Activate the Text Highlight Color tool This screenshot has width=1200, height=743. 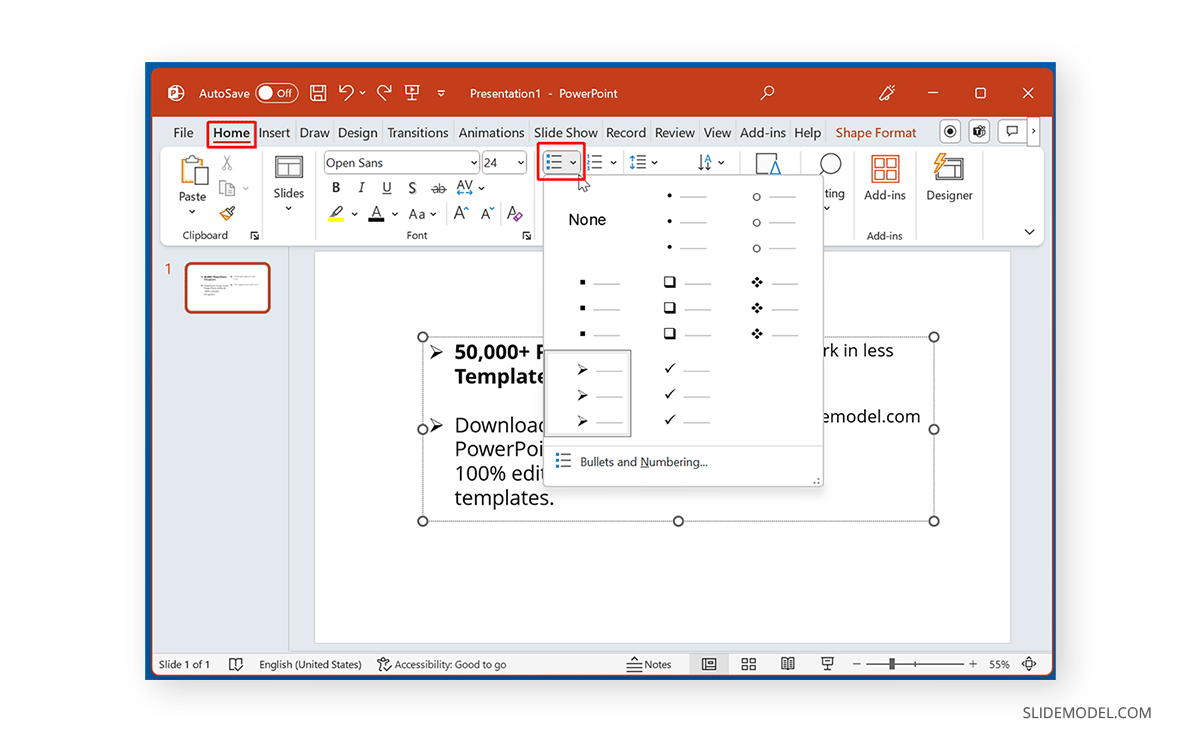(x=338, y=213)
